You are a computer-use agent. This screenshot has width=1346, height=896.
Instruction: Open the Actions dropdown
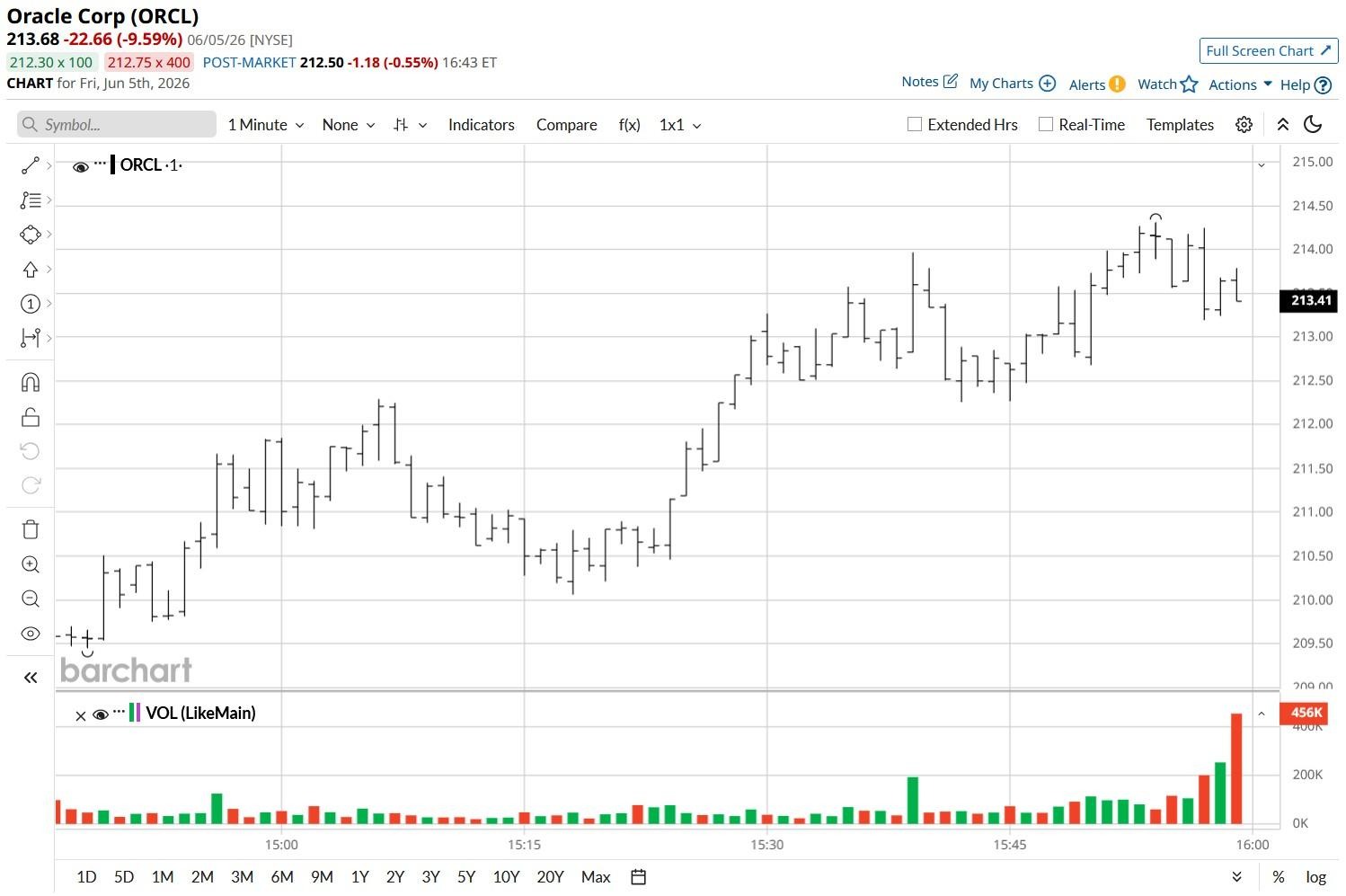click(1240, 84)
